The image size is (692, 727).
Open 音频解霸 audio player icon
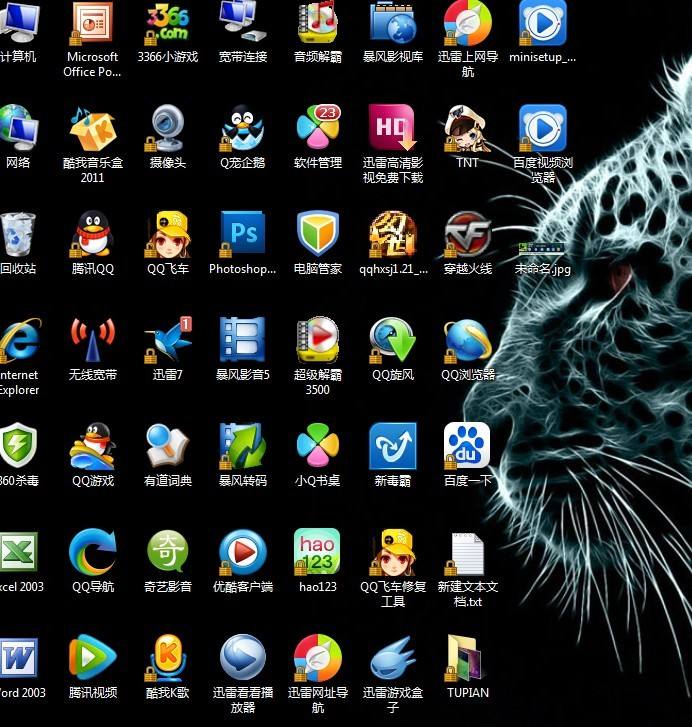317,23
